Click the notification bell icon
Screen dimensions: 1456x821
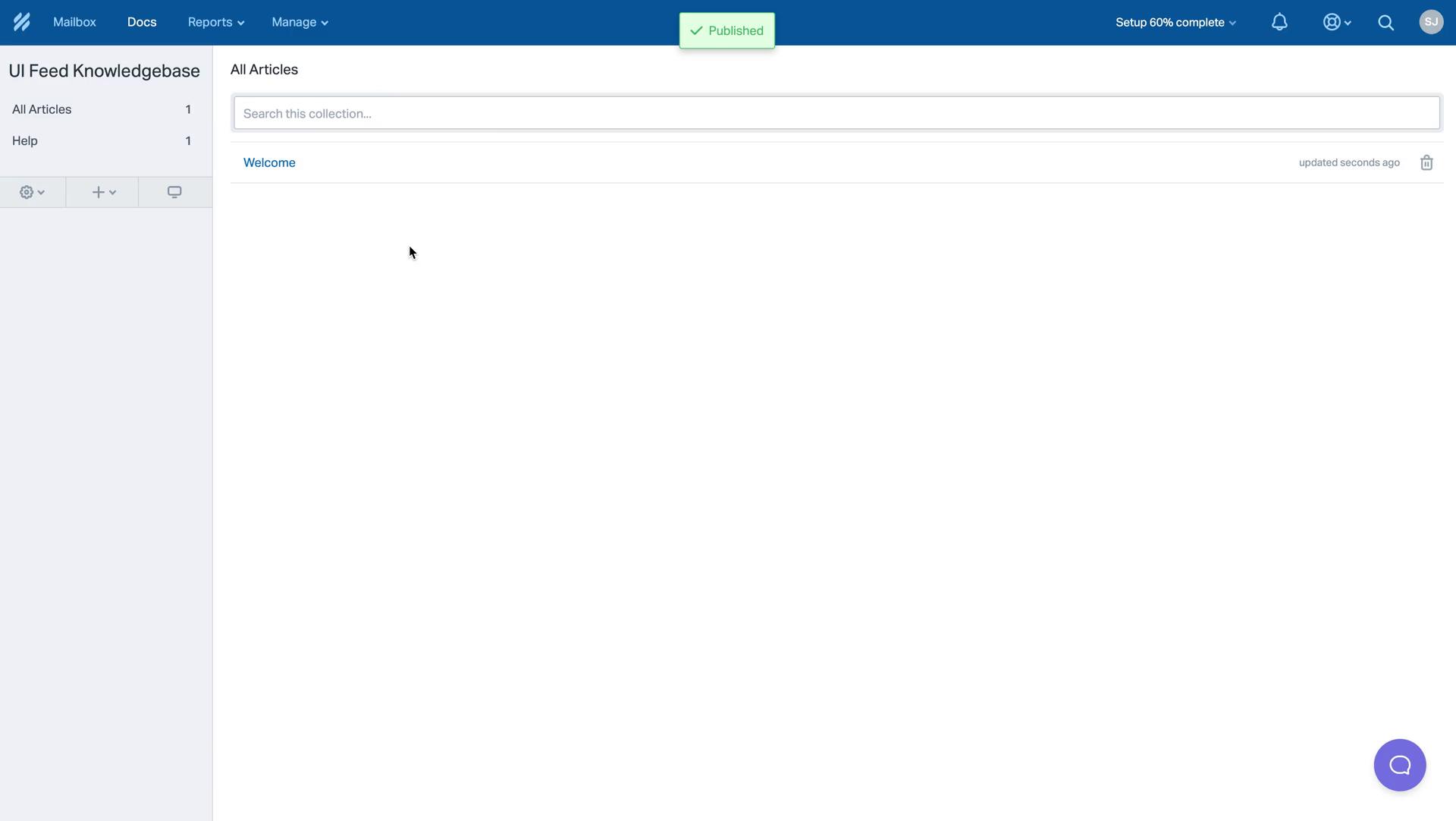click(x=1279, y=22)
